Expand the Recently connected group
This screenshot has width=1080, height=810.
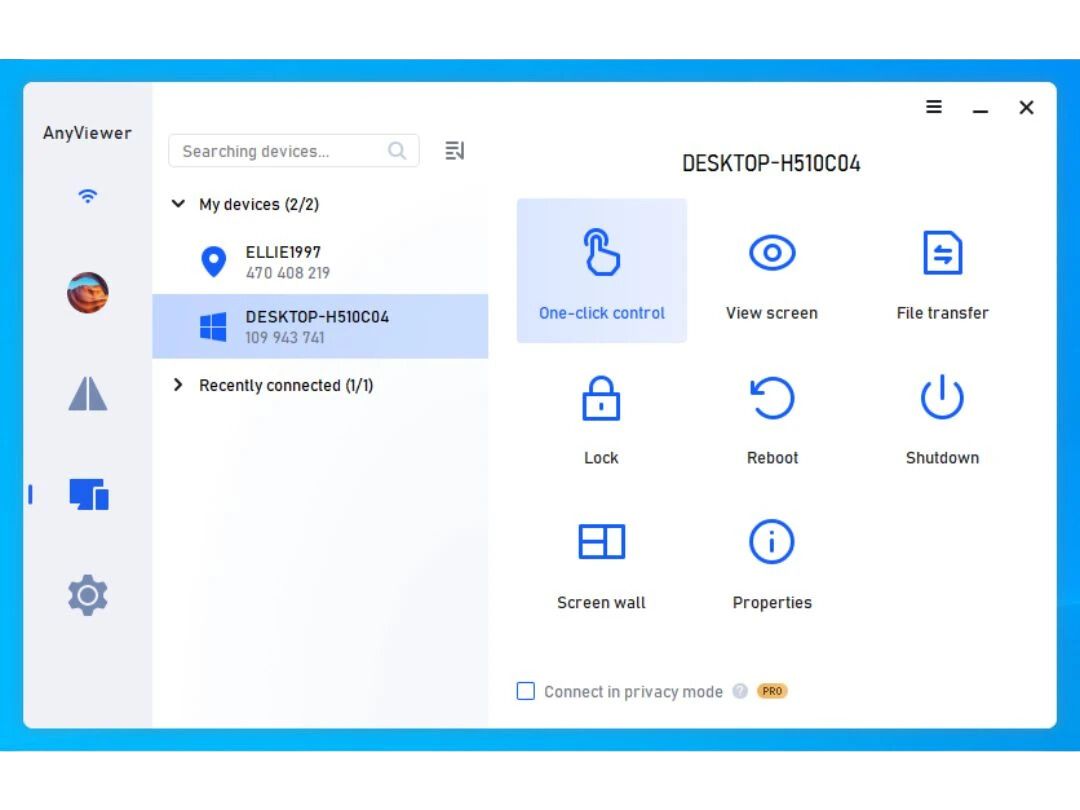(x=178, y=385)
